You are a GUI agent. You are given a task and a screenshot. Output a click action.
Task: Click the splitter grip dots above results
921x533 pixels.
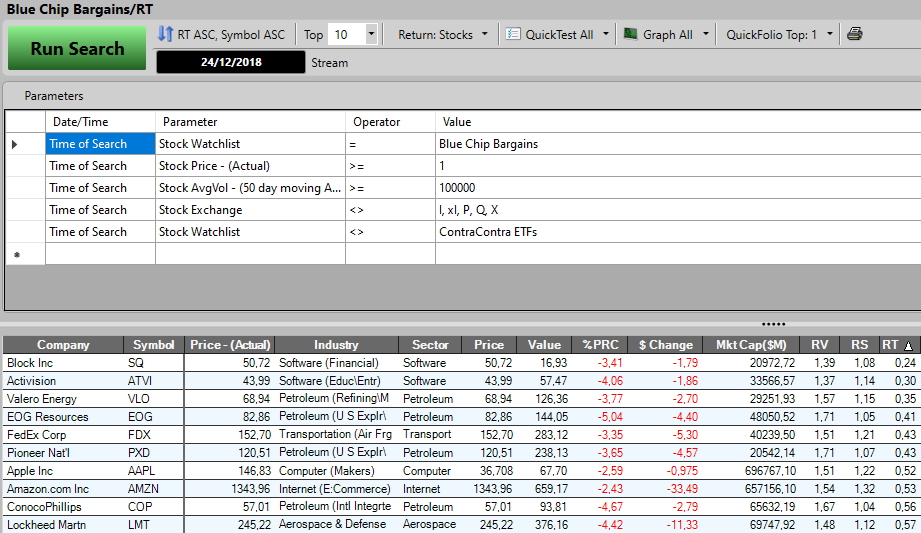tap(773, 324)
